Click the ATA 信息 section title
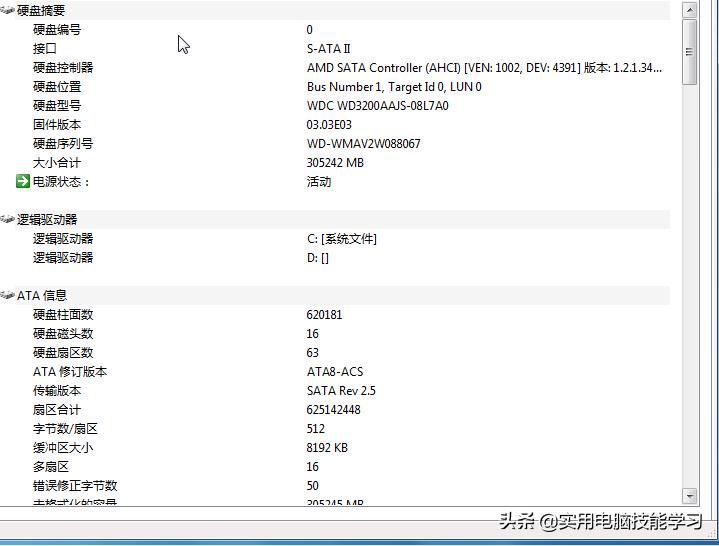 42,296
